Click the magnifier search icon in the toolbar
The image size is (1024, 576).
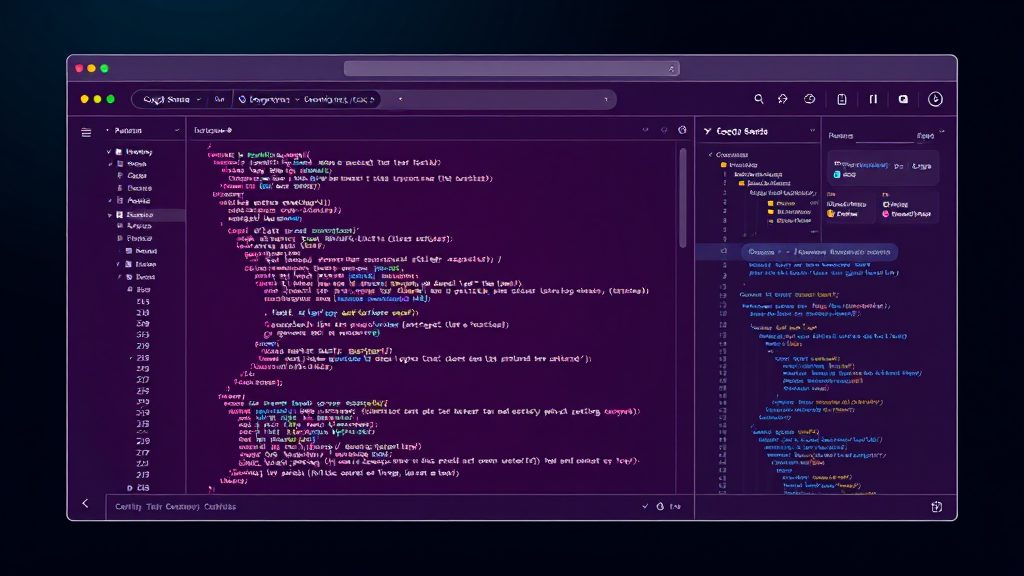[x=759, y=99]
